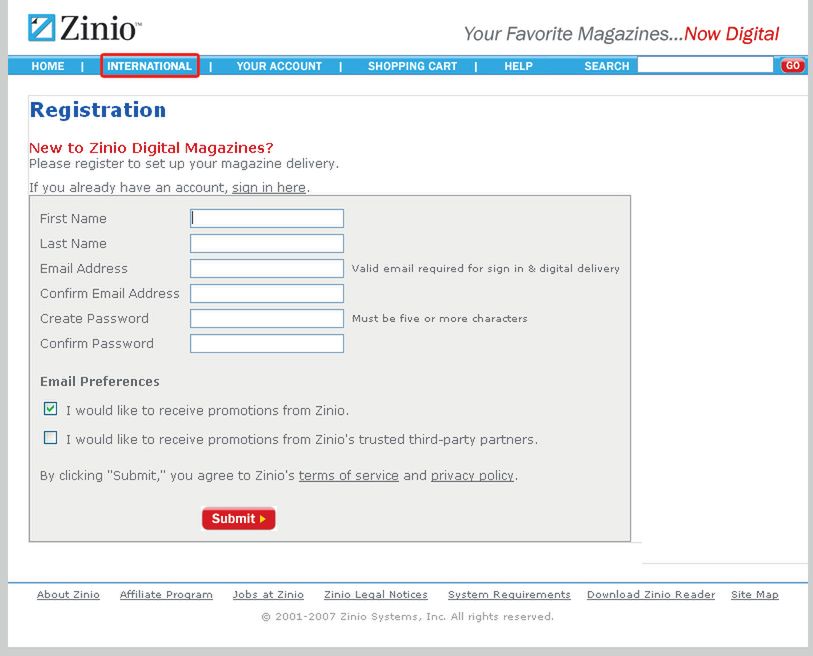Click the 'Valid email required' hint text
The image size is (813, 656).
tap(486, 269)
